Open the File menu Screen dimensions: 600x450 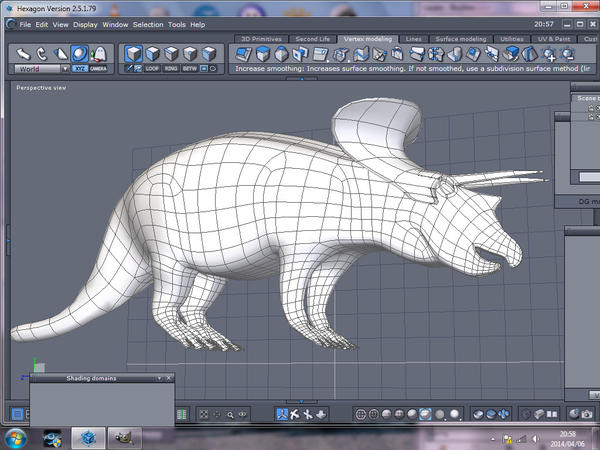tap(25, 24)
